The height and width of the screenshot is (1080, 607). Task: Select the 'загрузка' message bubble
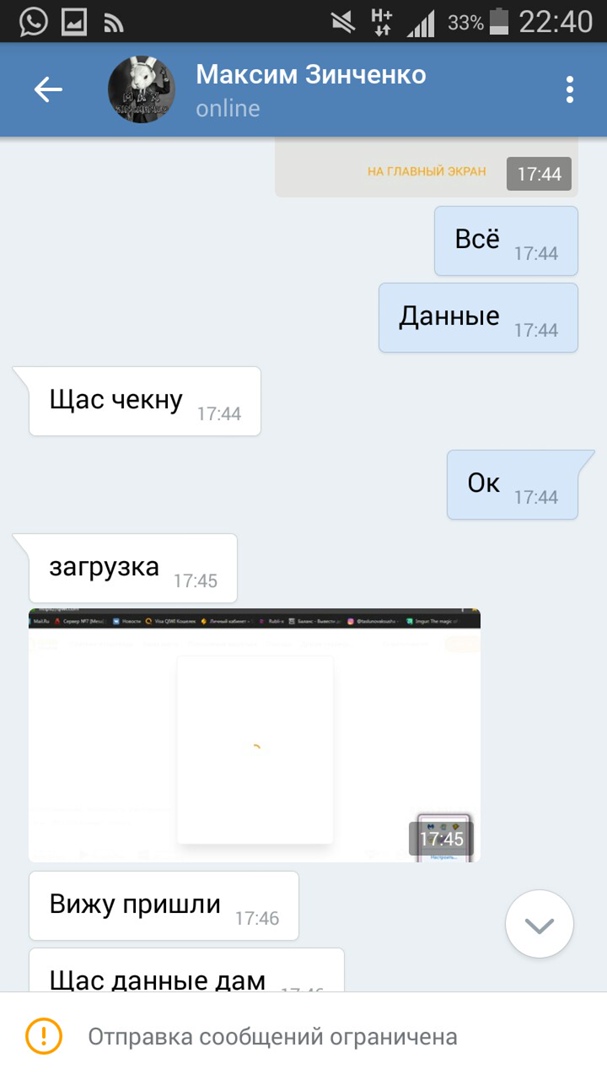(133, 568)
